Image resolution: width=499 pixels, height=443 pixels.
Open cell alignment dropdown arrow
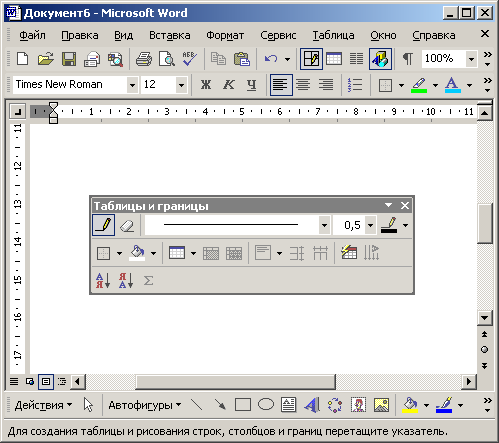[279, 253]
